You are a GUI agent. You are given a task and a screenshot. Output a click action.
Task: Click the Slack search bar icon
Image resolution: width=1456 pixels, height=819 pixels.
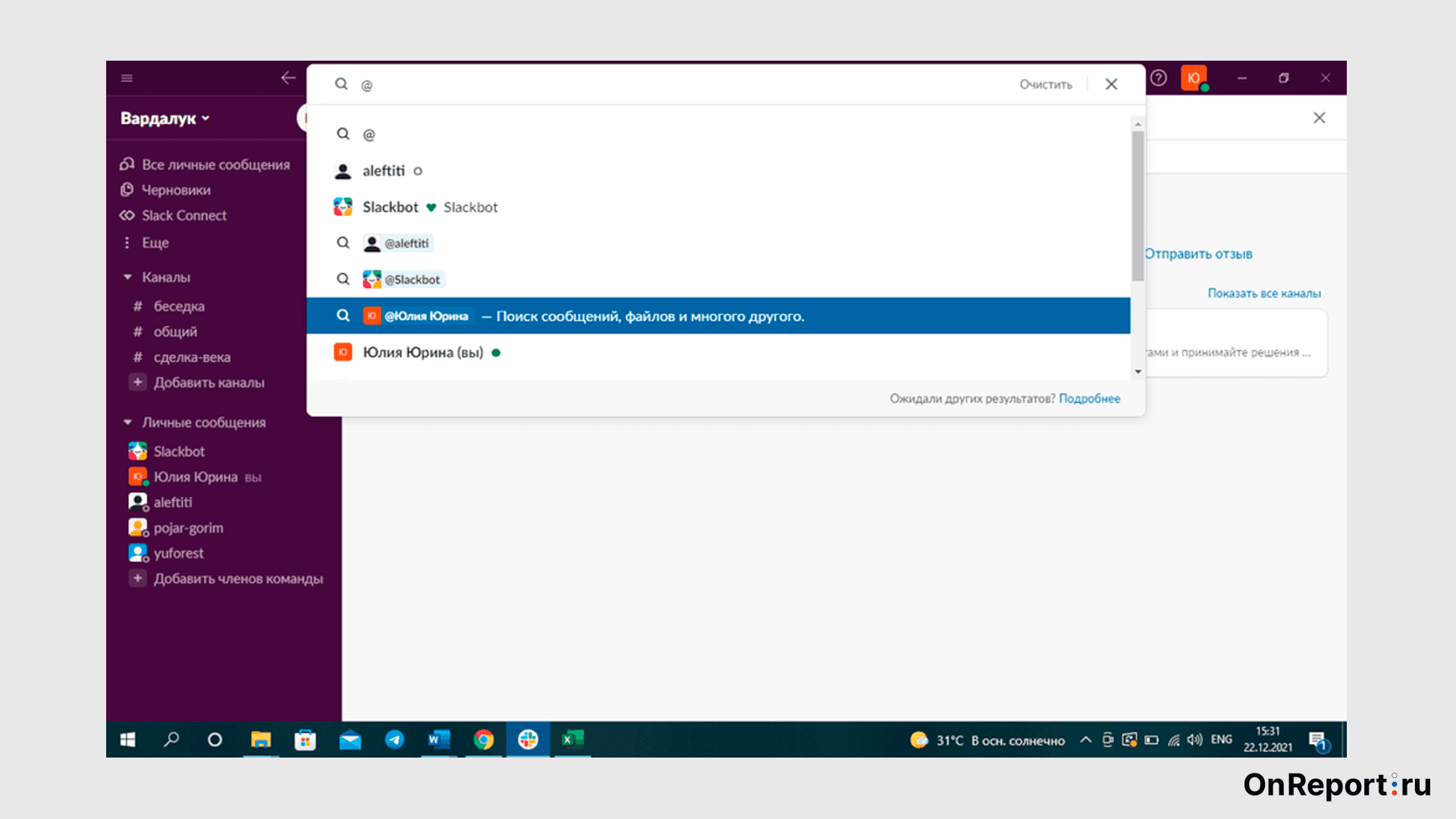pos(341,83)
